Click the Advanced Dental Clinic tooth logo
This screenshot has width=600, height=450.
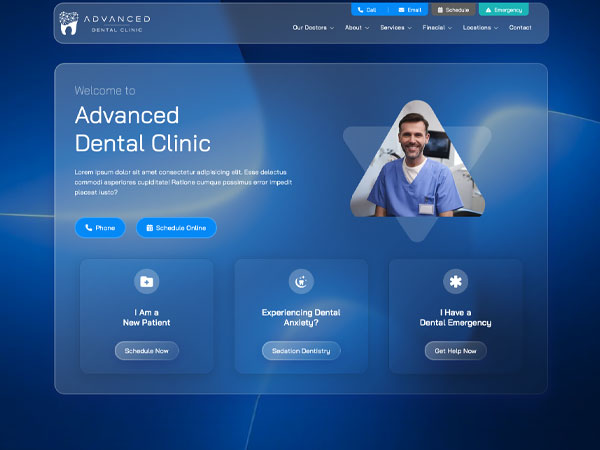(x=68, y=23)
